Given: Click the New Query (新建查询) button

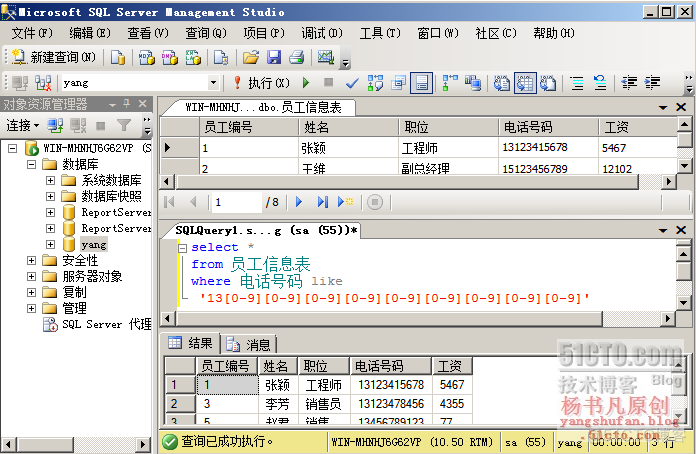Looking at the screenshot, I should point(54,57).
